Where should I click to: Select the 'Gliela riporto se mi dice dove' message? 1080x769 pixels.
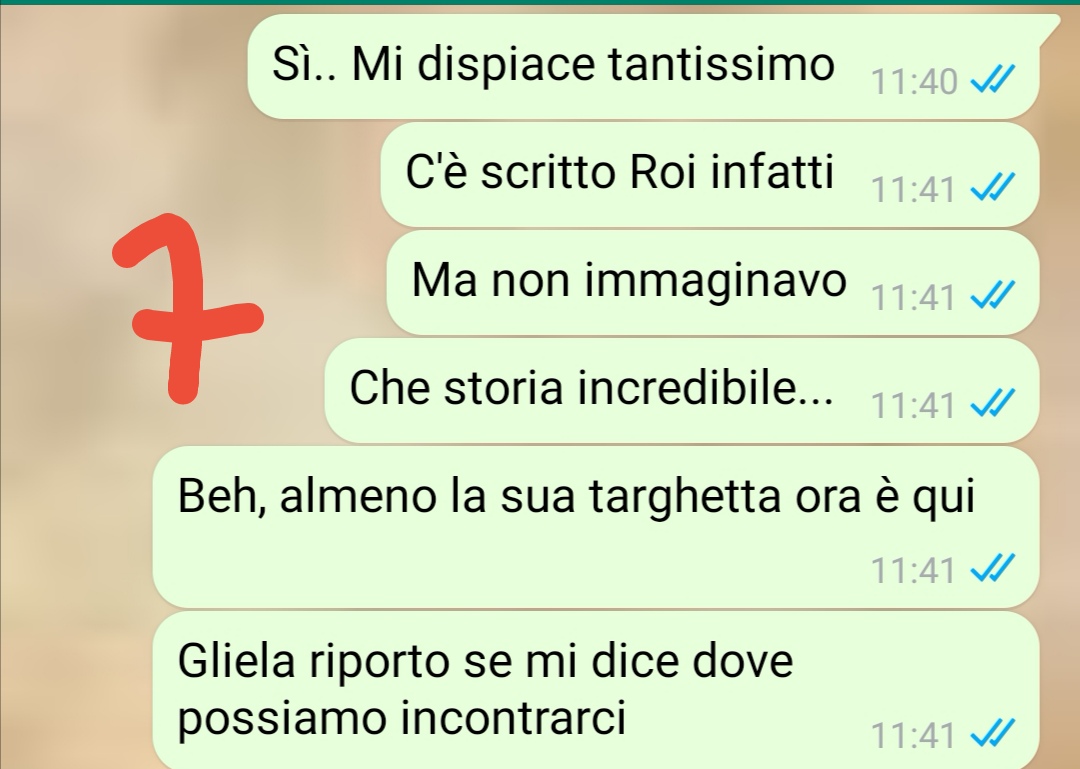[595, 690]
